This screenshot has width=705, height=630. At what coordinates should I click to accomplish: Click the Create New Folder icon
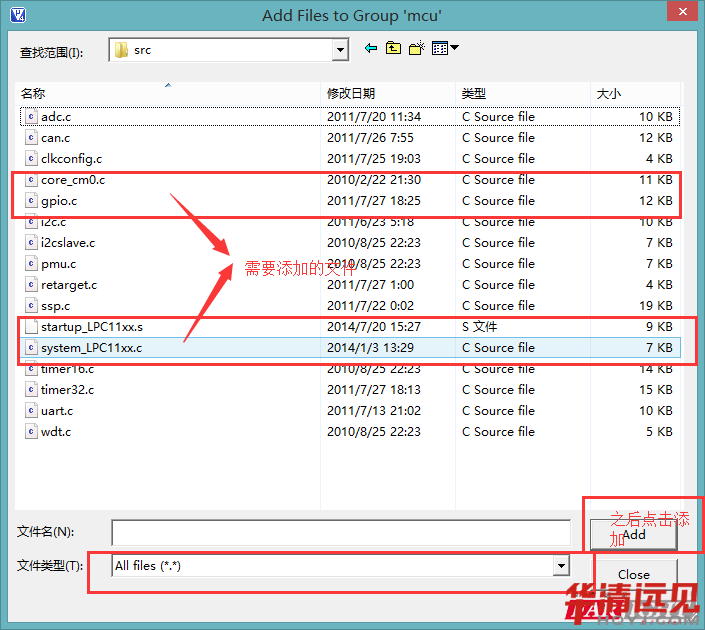pos(417,48)
